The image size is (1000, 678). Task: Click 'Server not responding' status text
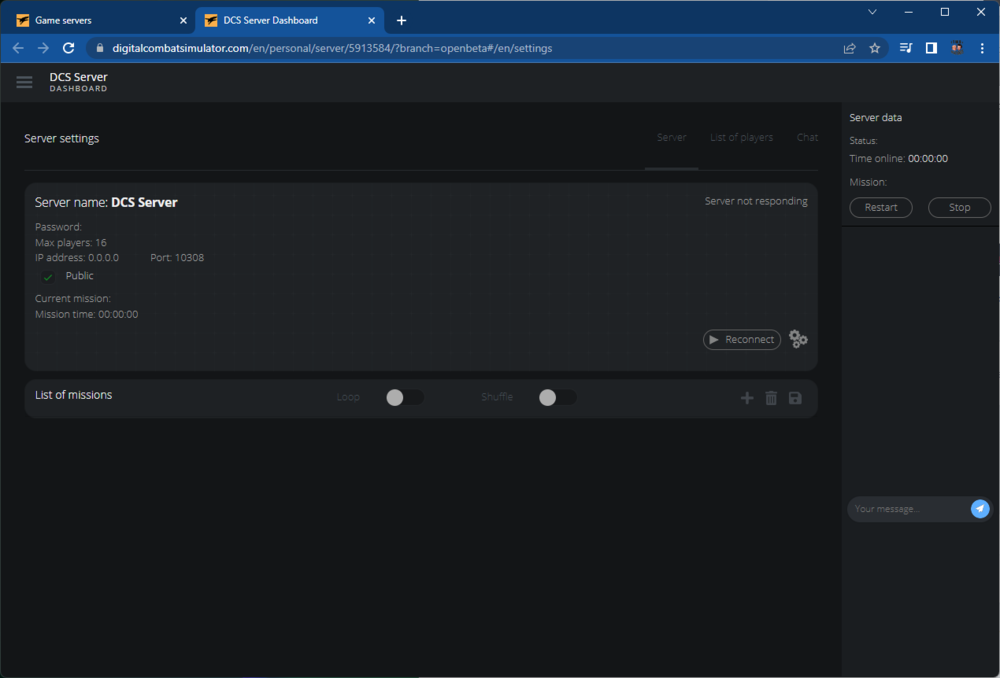[756, 201]
